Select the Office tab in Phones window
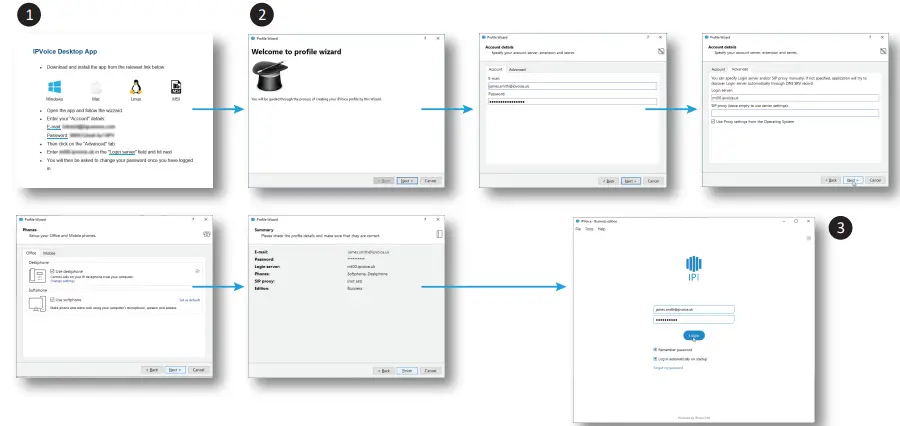900x426 pixels. pos(31,253)
